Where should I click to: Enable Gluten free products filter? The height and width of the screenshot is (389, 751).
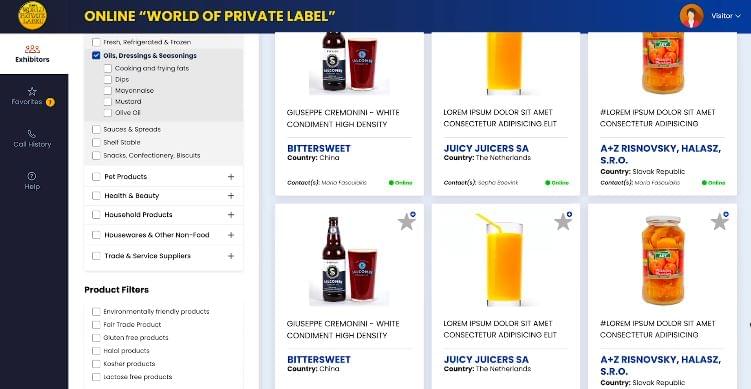click(96, 338)
